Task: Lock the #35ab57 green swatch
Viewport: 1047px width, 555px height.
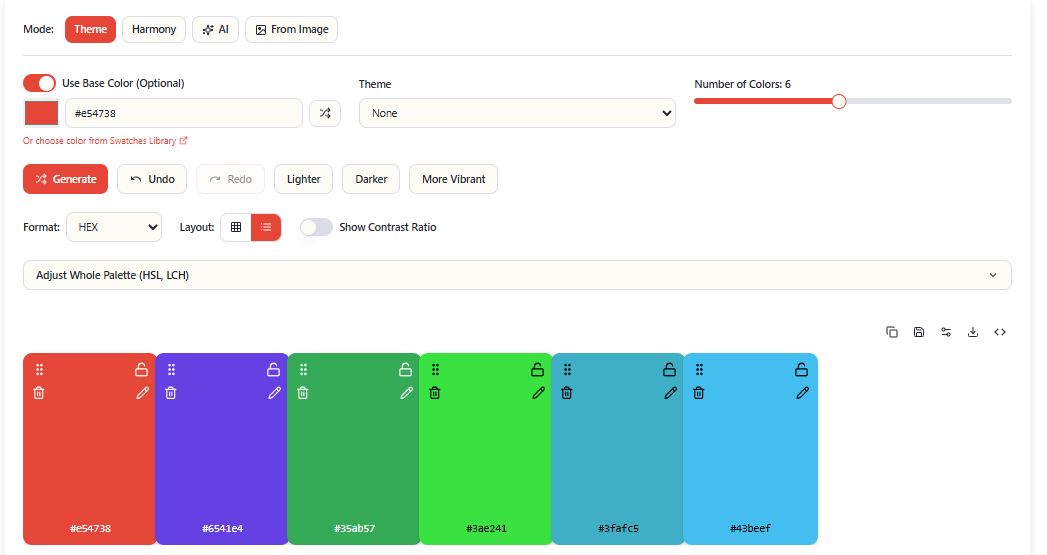Action: click(406, 370)
